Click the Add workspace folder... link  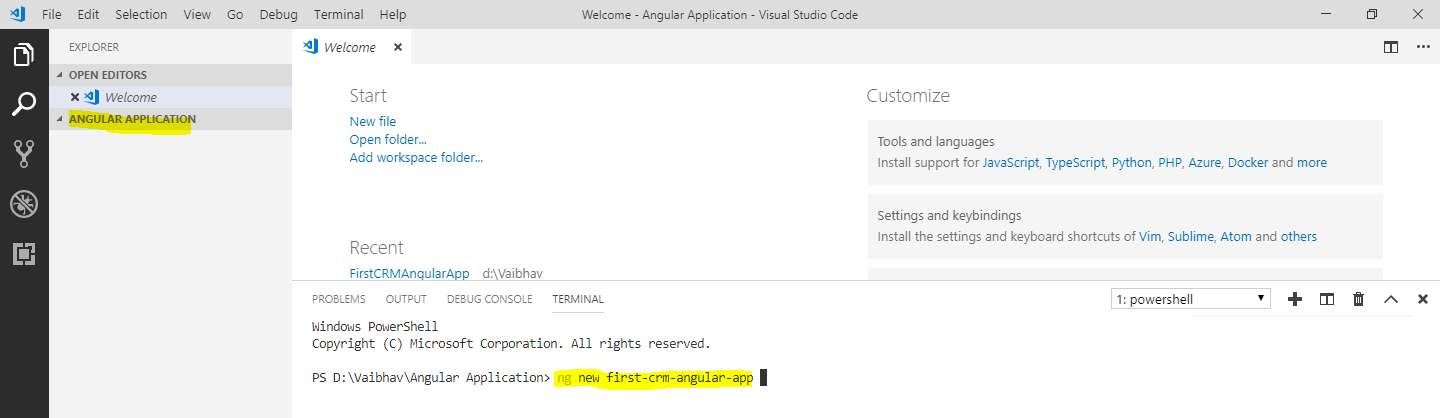(416, 157)
